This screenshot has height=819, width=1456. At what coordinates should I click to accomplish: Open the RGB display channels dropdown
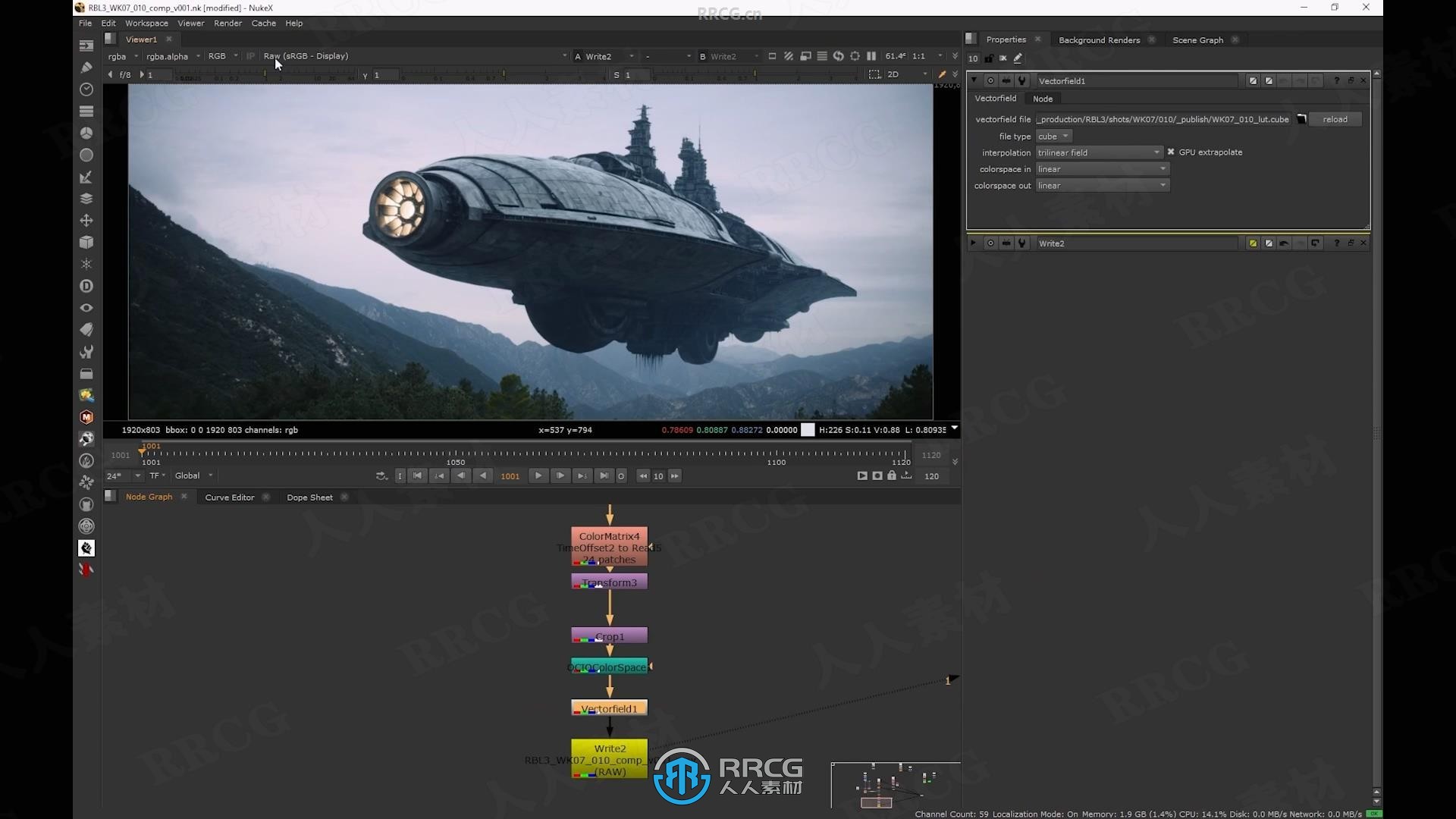[223, 56]
